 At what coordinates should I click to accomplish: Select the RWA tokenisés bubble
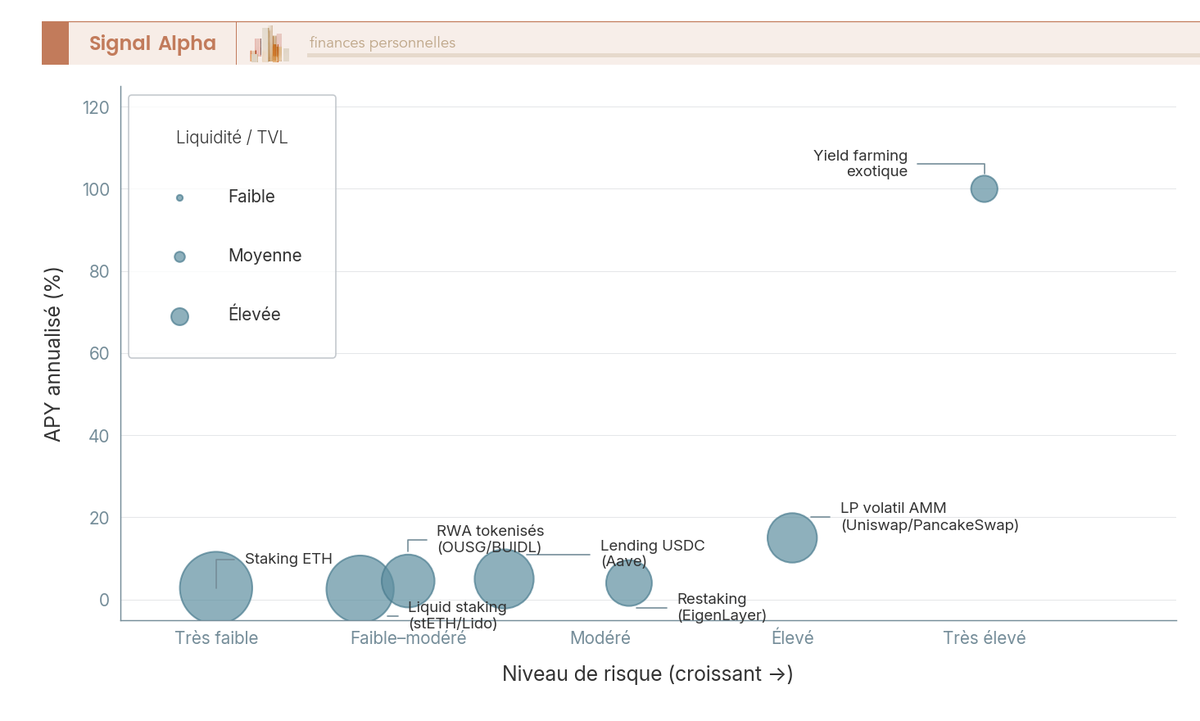408,580
